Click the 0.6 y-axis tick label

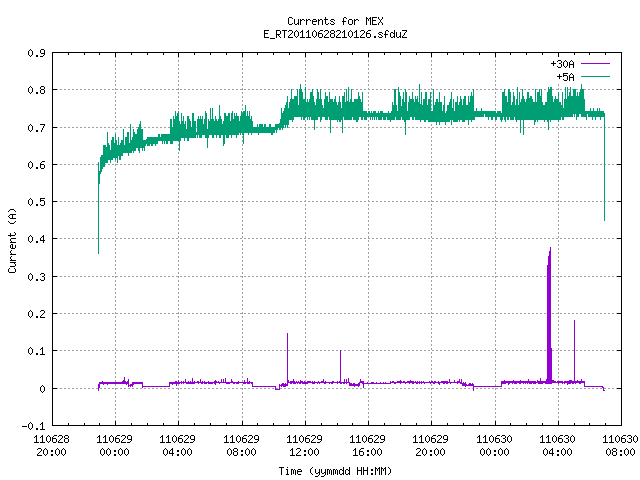click(x=36, y=165)
